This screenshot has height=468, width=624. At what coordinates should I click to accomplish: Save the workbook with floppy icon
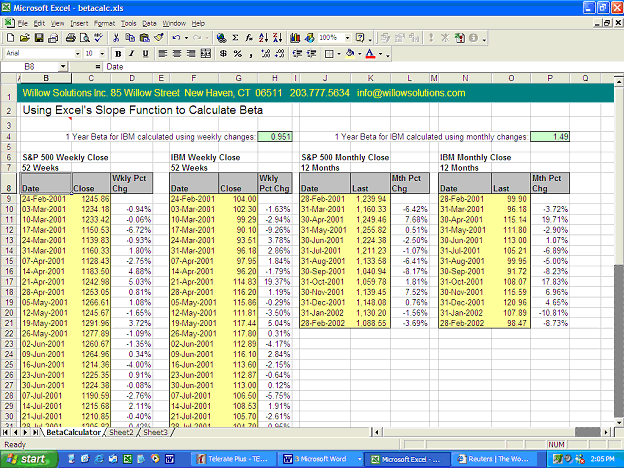(39, 38)
